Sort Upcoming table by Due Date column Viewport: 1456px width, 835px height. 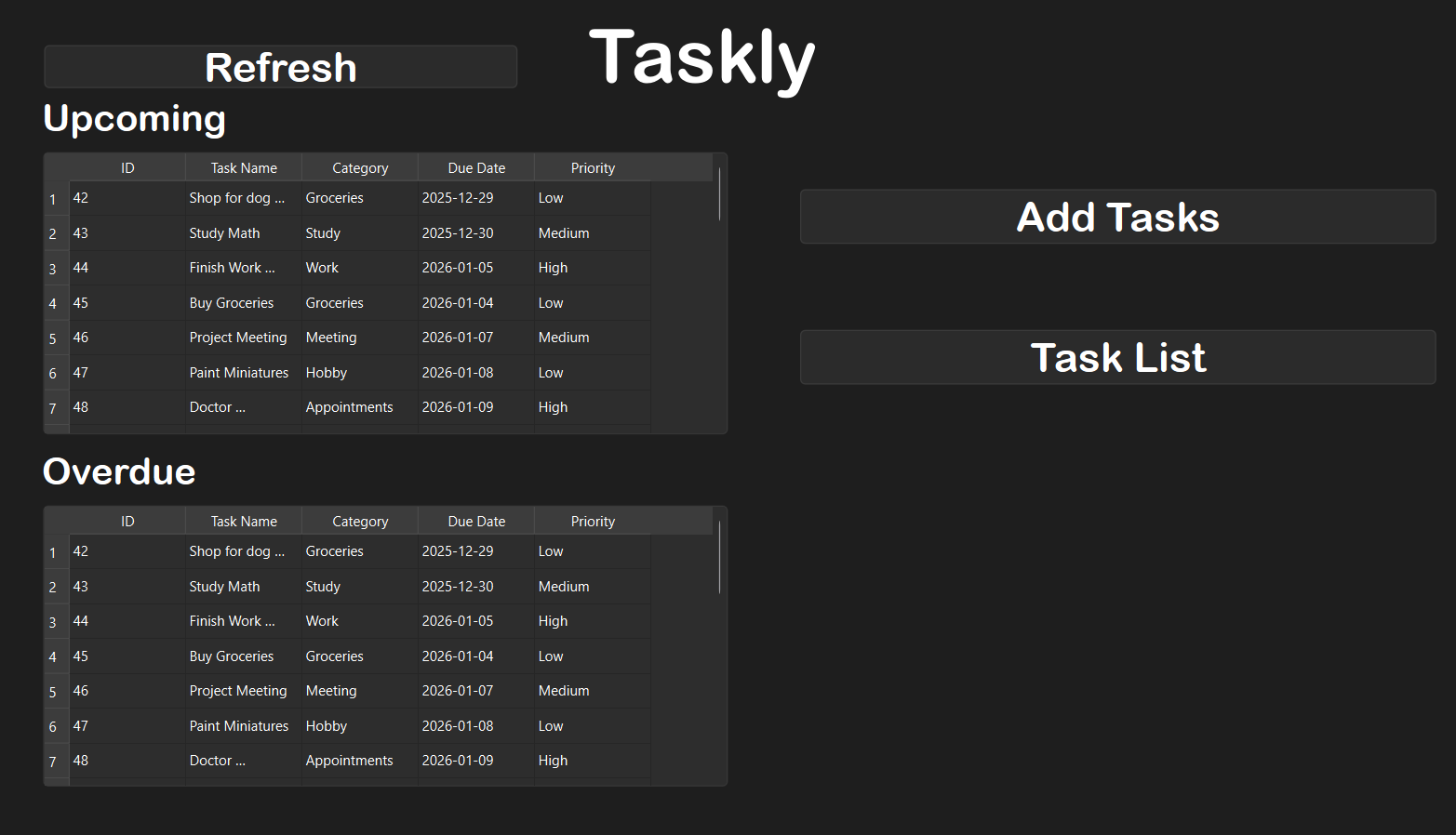[x=476, y=167]
